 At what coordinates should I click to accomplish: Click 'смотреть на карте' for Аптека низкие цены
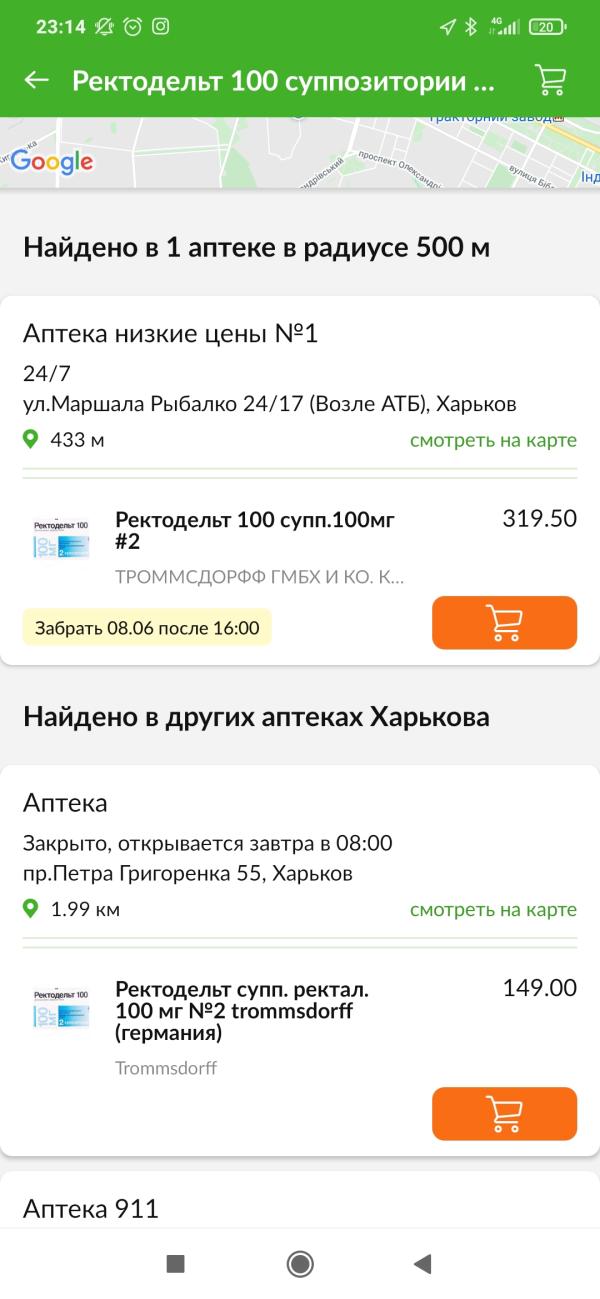493,440
